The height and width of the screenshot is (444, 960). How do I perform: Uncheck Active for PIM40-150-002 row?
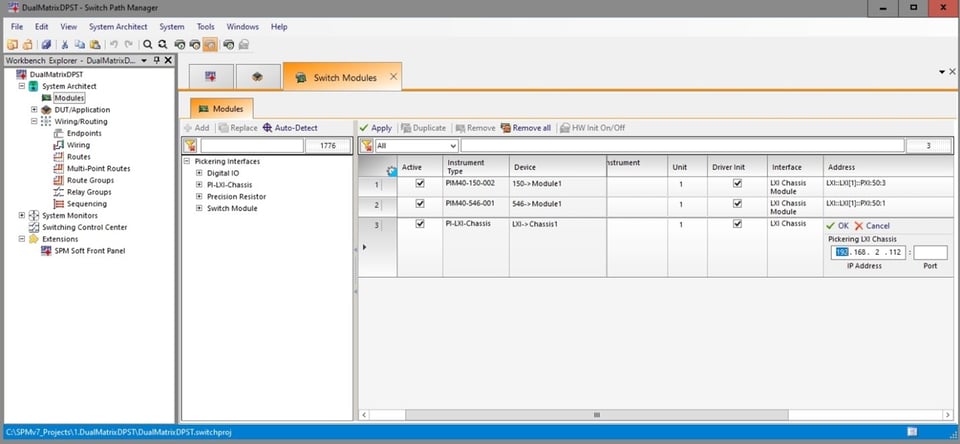(x=420, y=183)
